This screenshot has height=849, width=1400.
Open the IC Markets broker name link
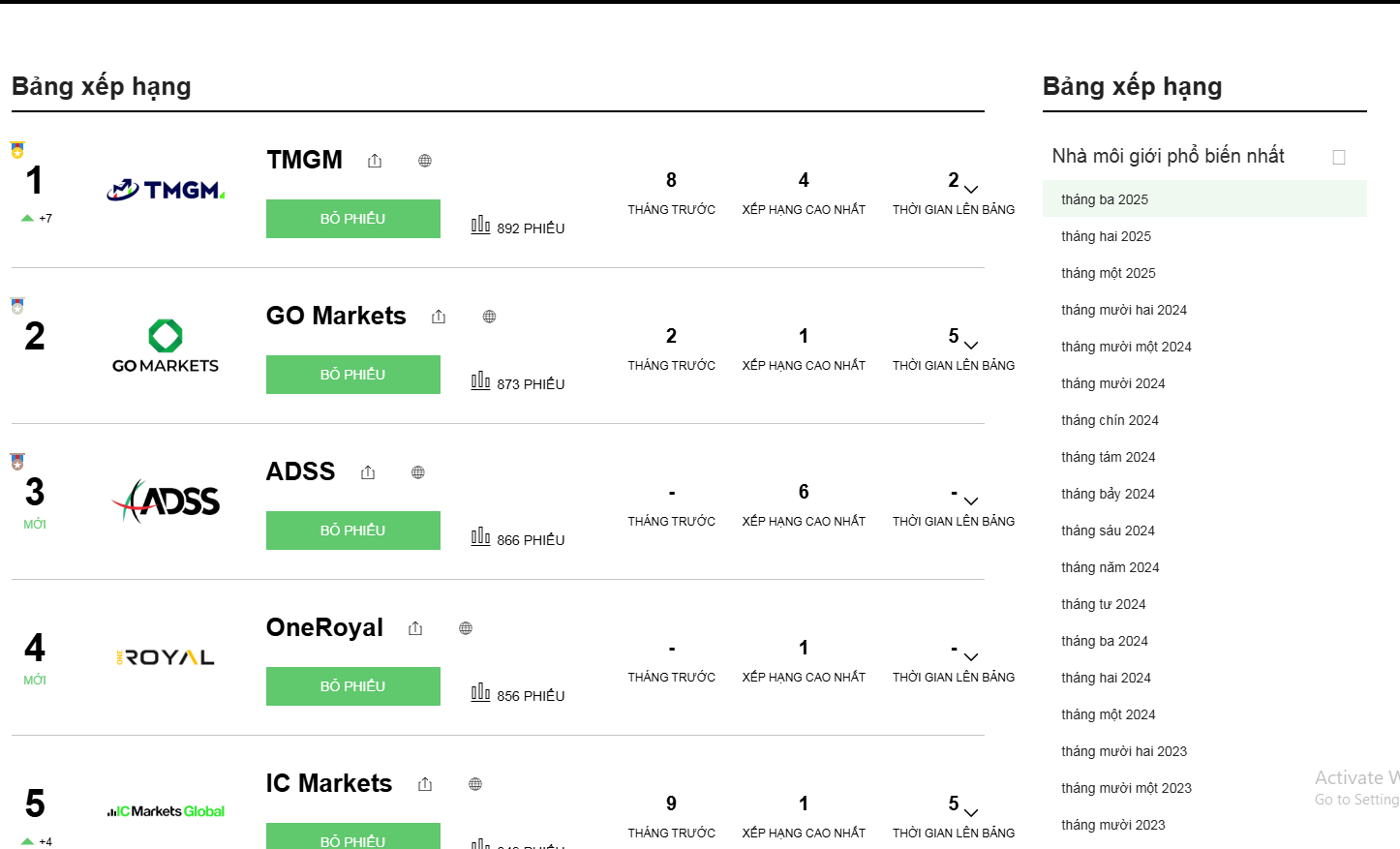pyautogui.click(x=329, y=783)
